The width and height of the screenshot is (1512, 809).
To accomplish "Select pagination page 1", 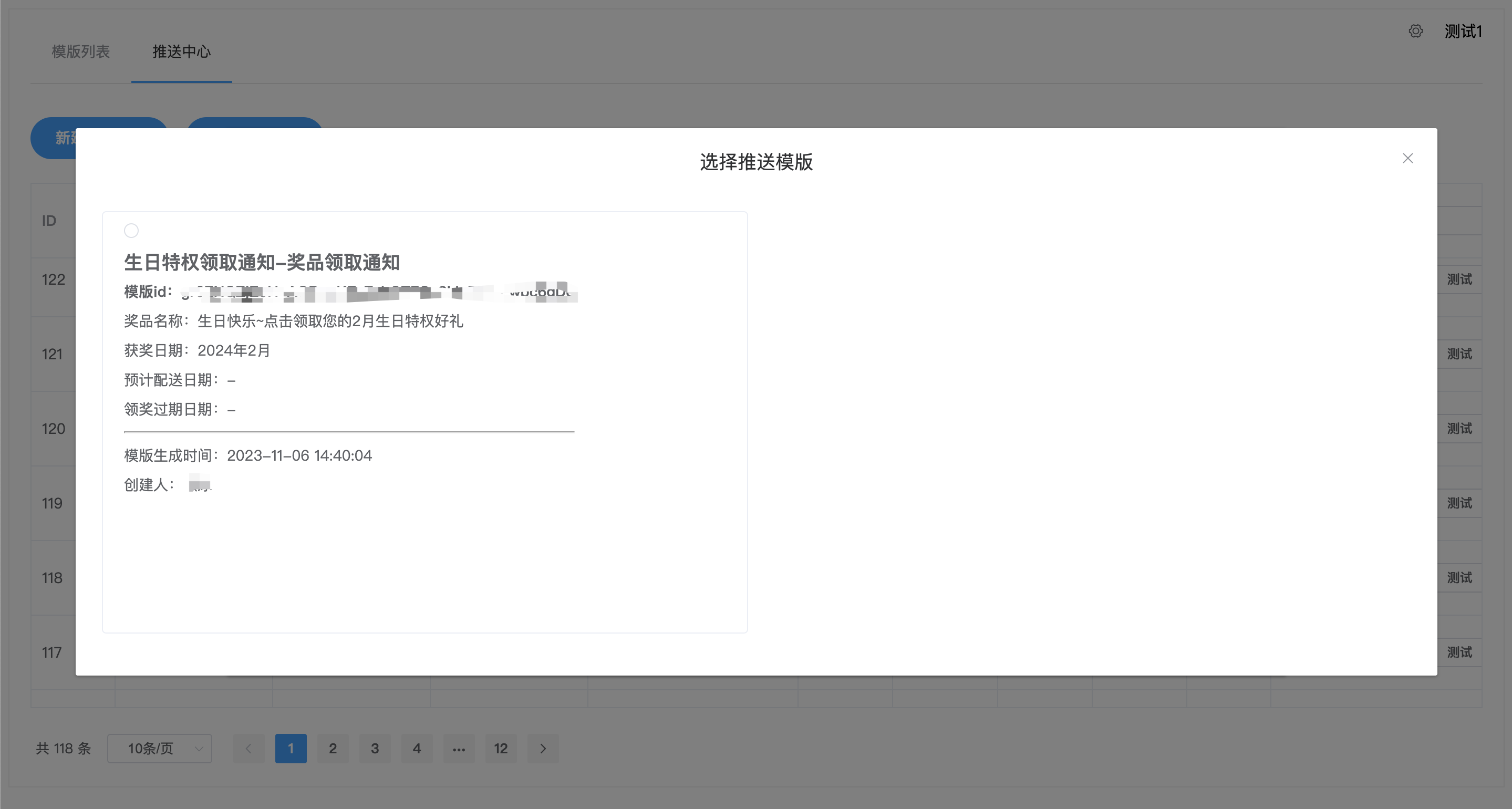I will tap(291, 749).
